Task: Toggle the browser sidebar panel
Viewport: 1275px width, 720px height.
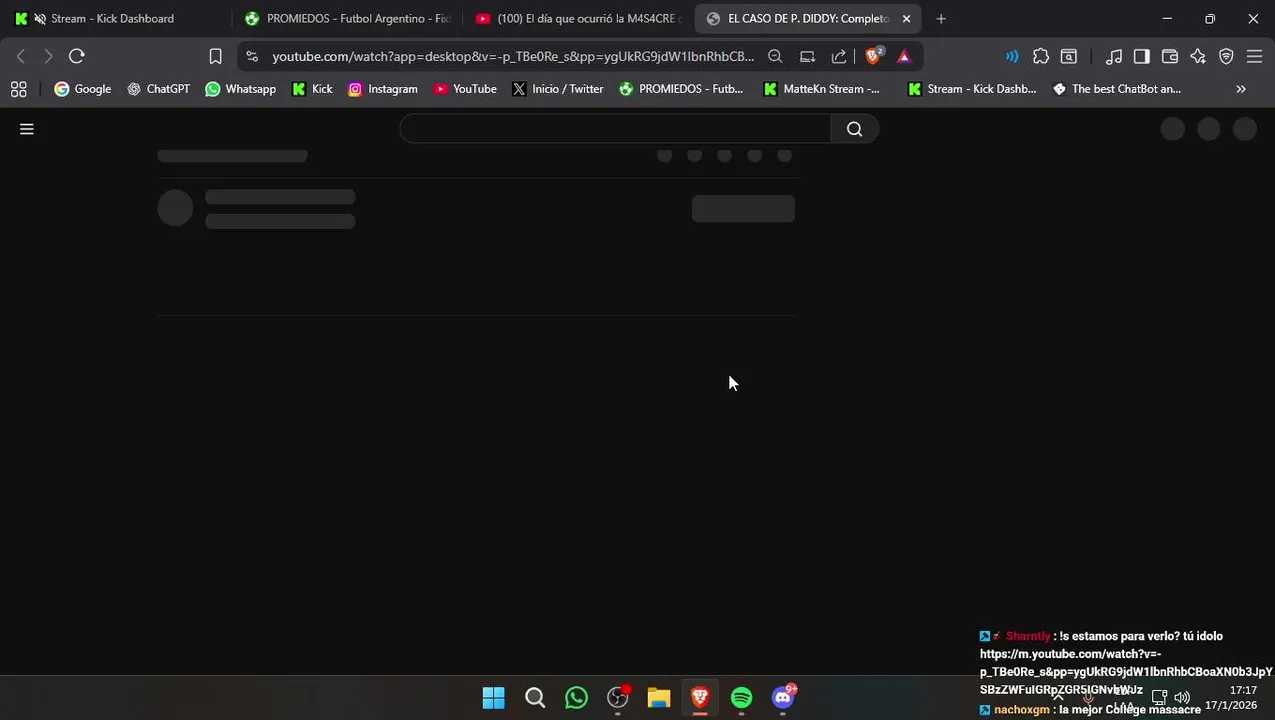Action: [1141, 56]
